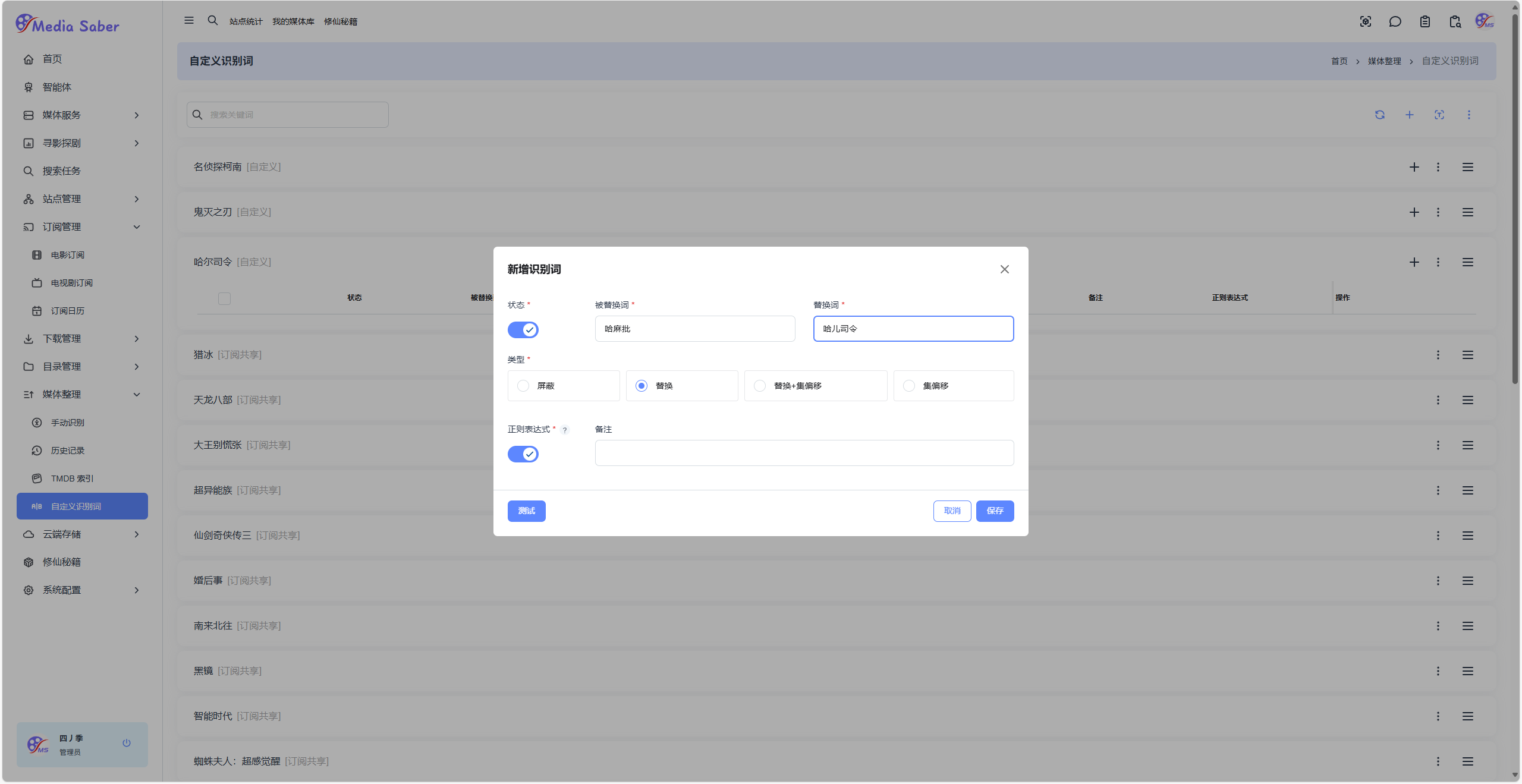
Task: Click the hamburger menu icon in header
Action: point(189,21)
